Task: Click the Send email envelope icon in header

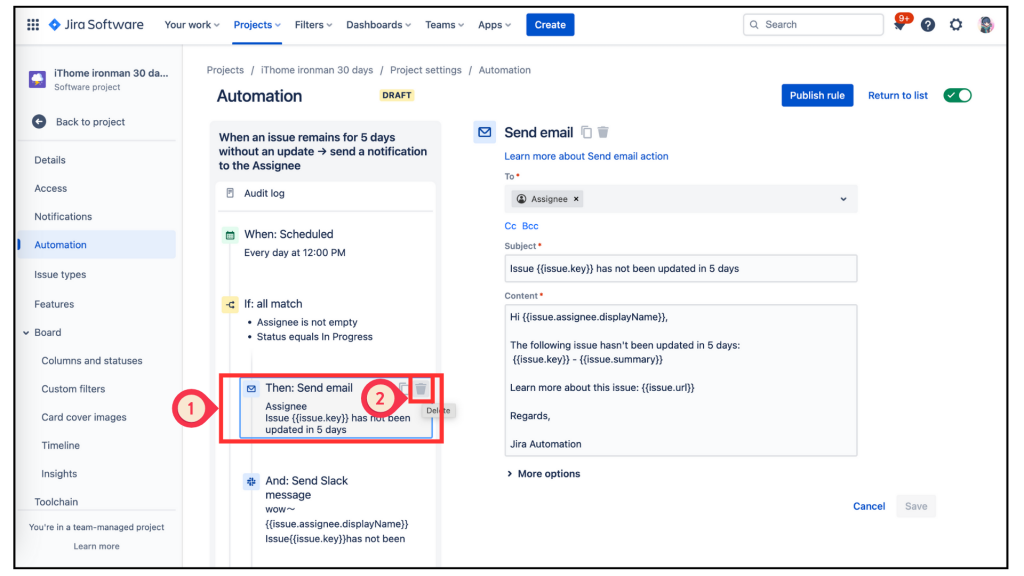Action: pos(485,133)
